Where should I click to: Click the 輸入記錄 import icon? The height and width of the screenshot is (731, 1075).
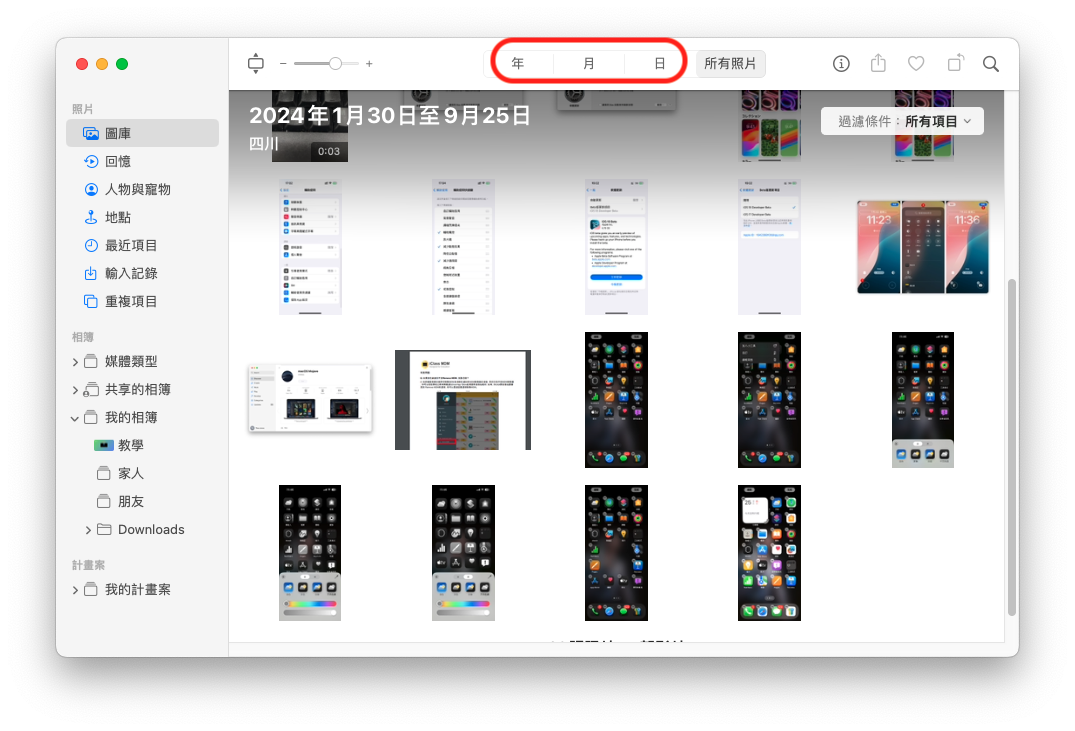(x=90, y=274)
